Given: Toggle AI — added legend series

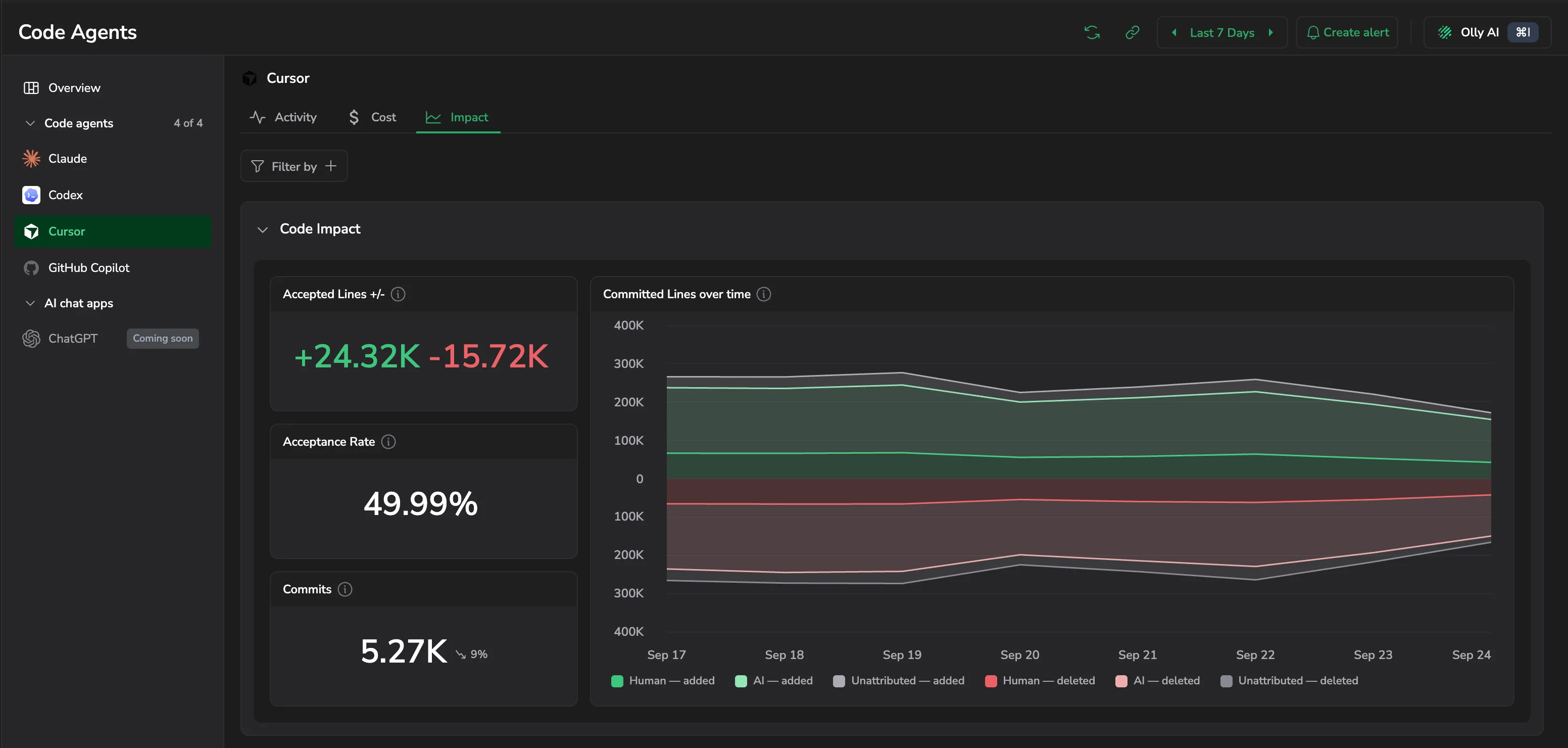Looking at the screenshot, I should pyautogui.click(x=774, y=680).
